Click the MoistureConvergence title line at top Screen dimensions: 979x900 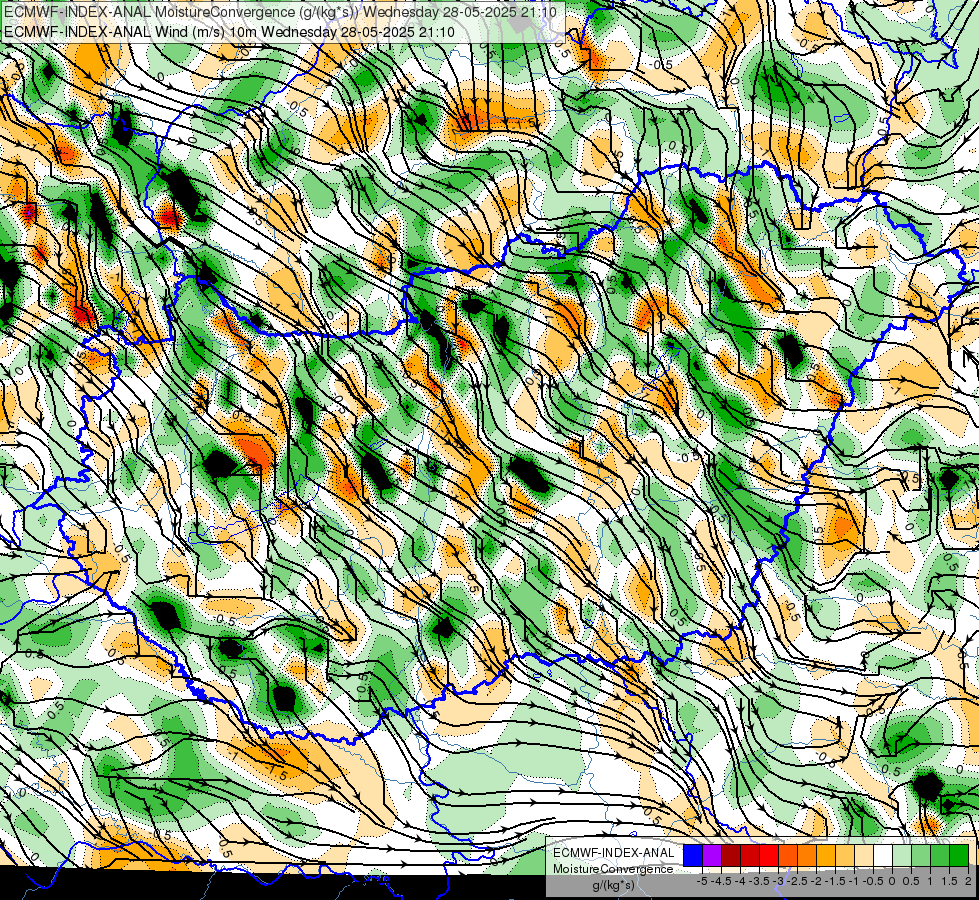pos(280,12)
